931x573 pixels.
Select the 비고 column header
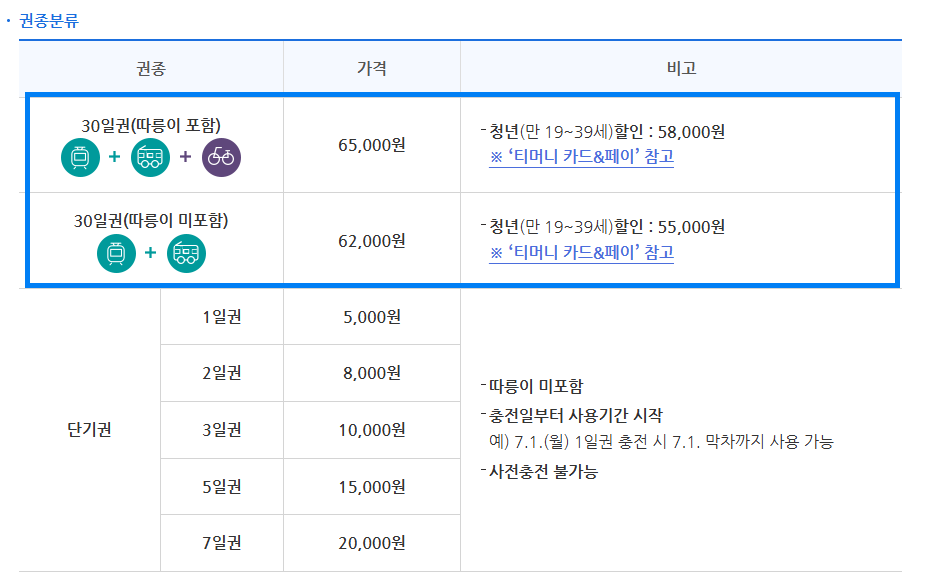pyautogui.click(x=681, y=69)
